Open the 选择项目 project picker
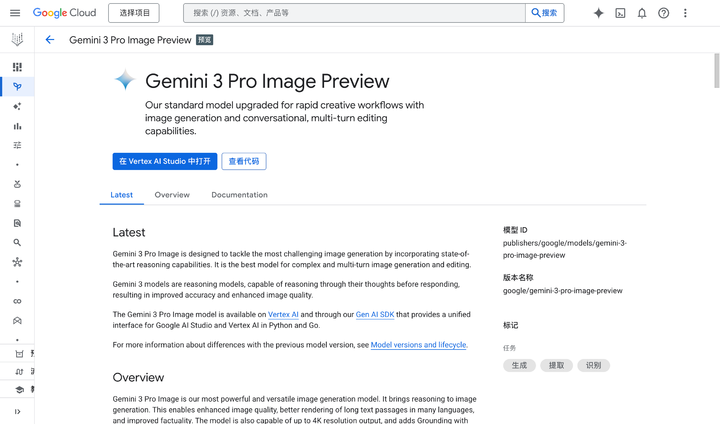The width and height of the screenshot is (720, 424). [135, 13]
